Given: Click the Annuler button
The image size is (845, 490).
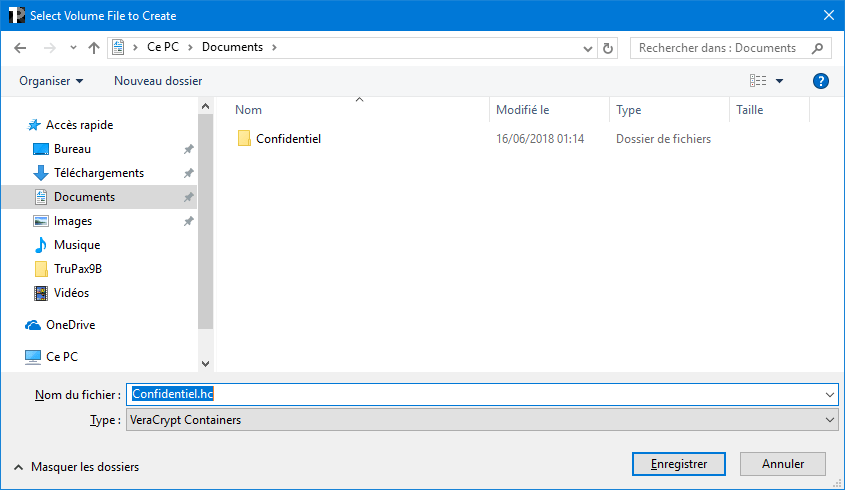Looking at the screenshot, I should [782, 464].
